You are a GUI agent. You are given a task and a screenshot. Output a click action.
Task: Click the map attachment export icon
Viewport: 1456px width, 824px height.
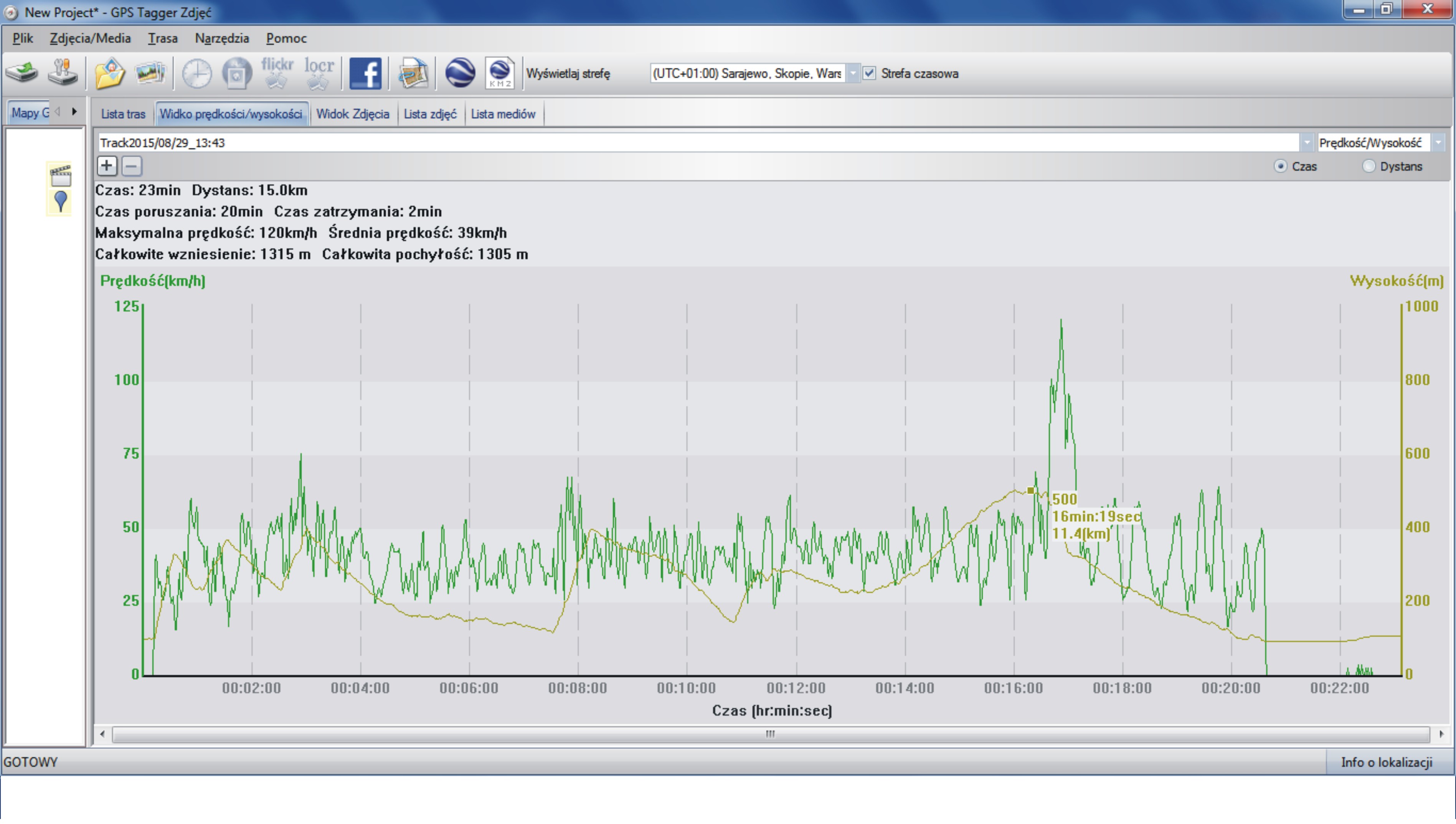point(413,73)
